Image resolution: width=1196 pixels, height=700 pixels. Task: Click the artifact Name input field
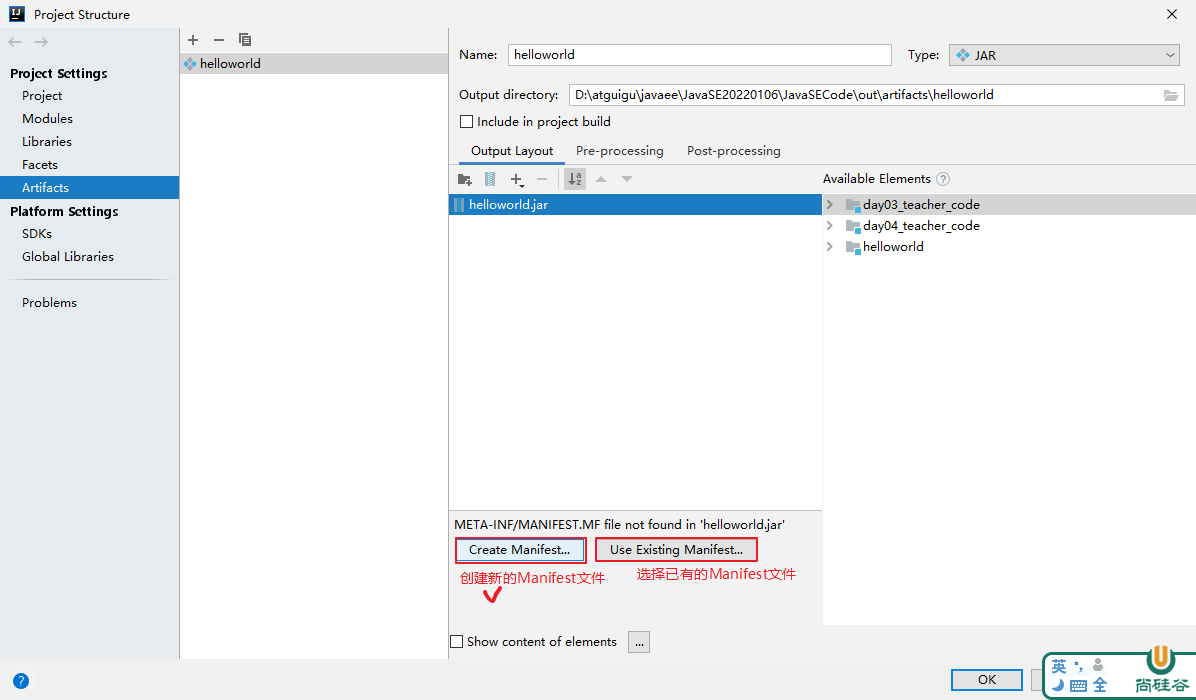[699, 55]
